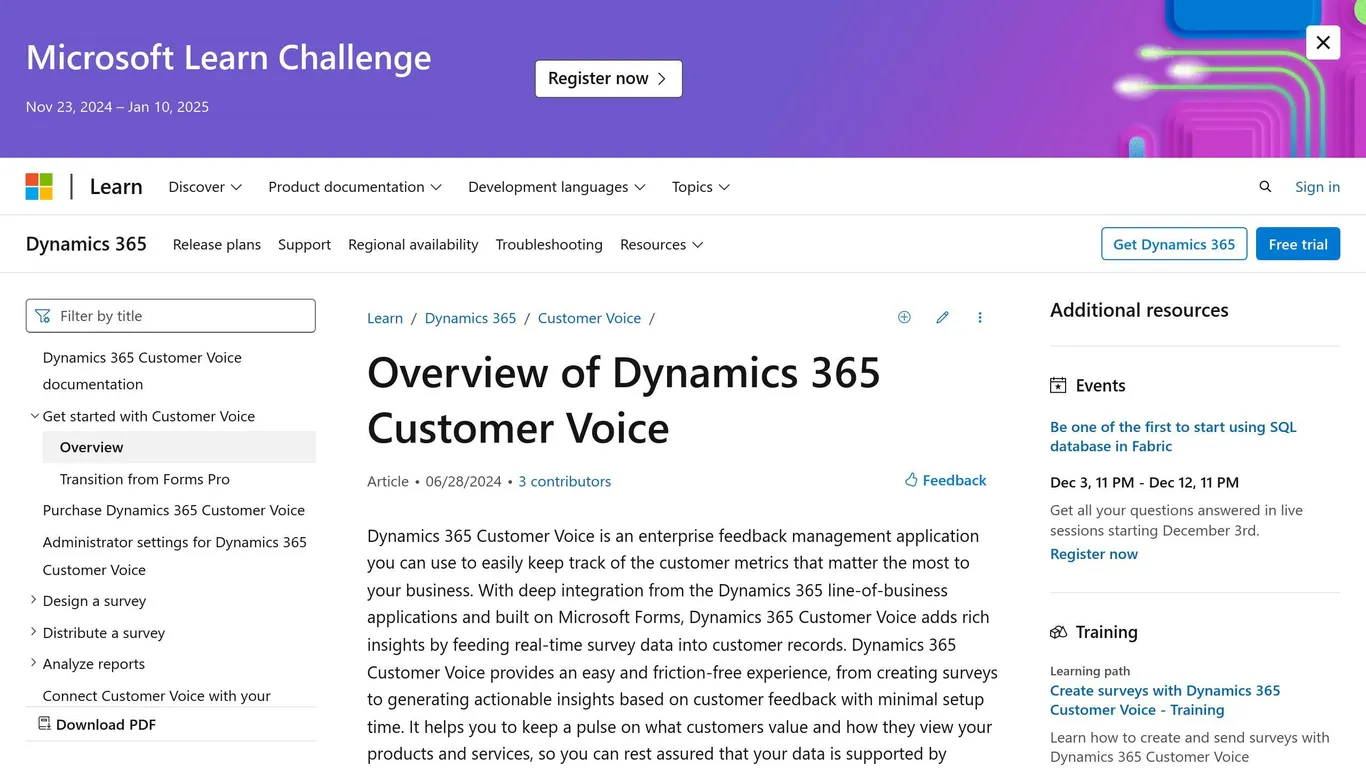This screenshot has width=1366, height=768.
Task: Expand the Design a survey section
Action: (x=34, y=600)
